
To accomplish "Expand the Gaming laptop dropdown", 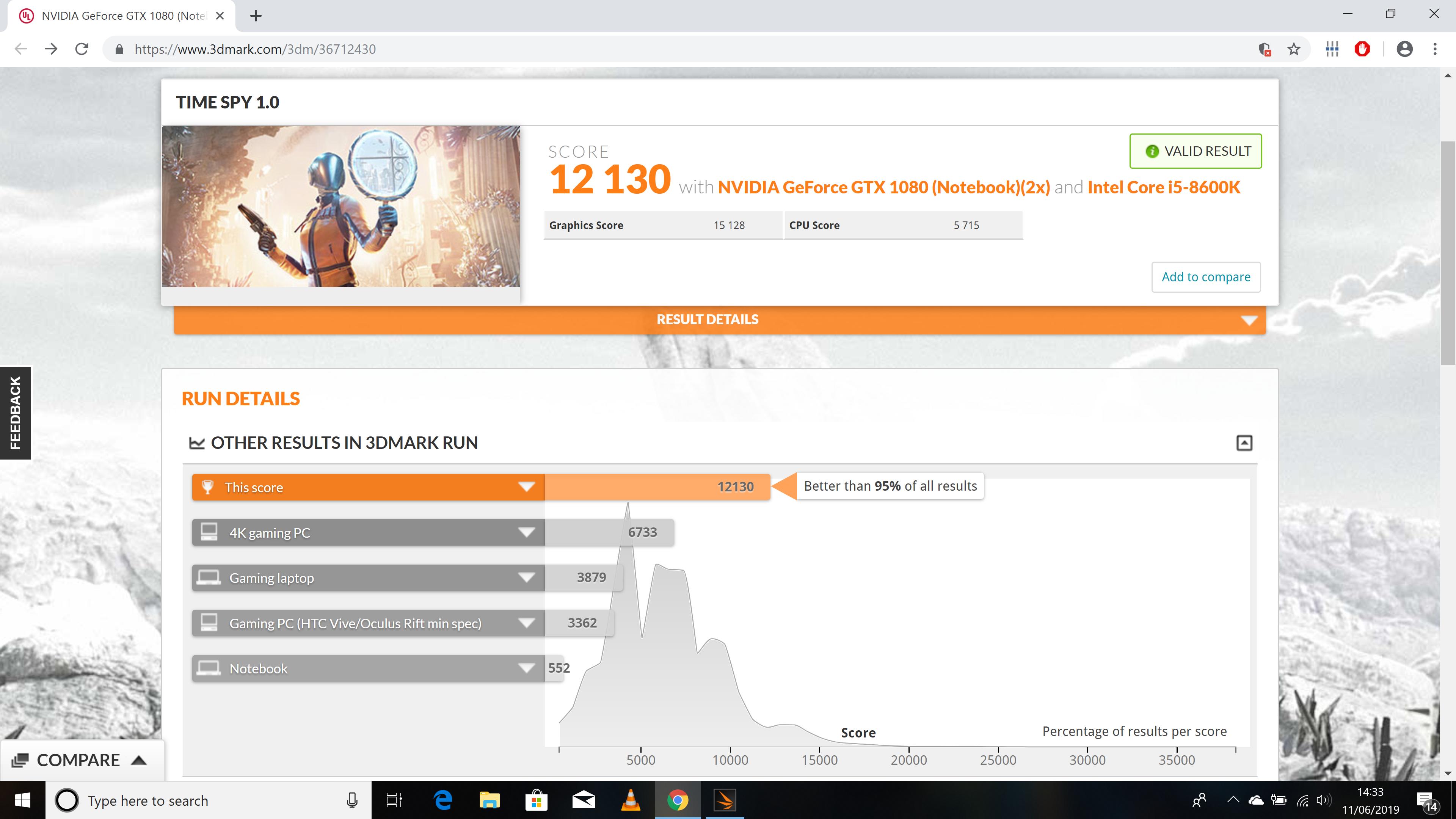I will click(526, 577).
